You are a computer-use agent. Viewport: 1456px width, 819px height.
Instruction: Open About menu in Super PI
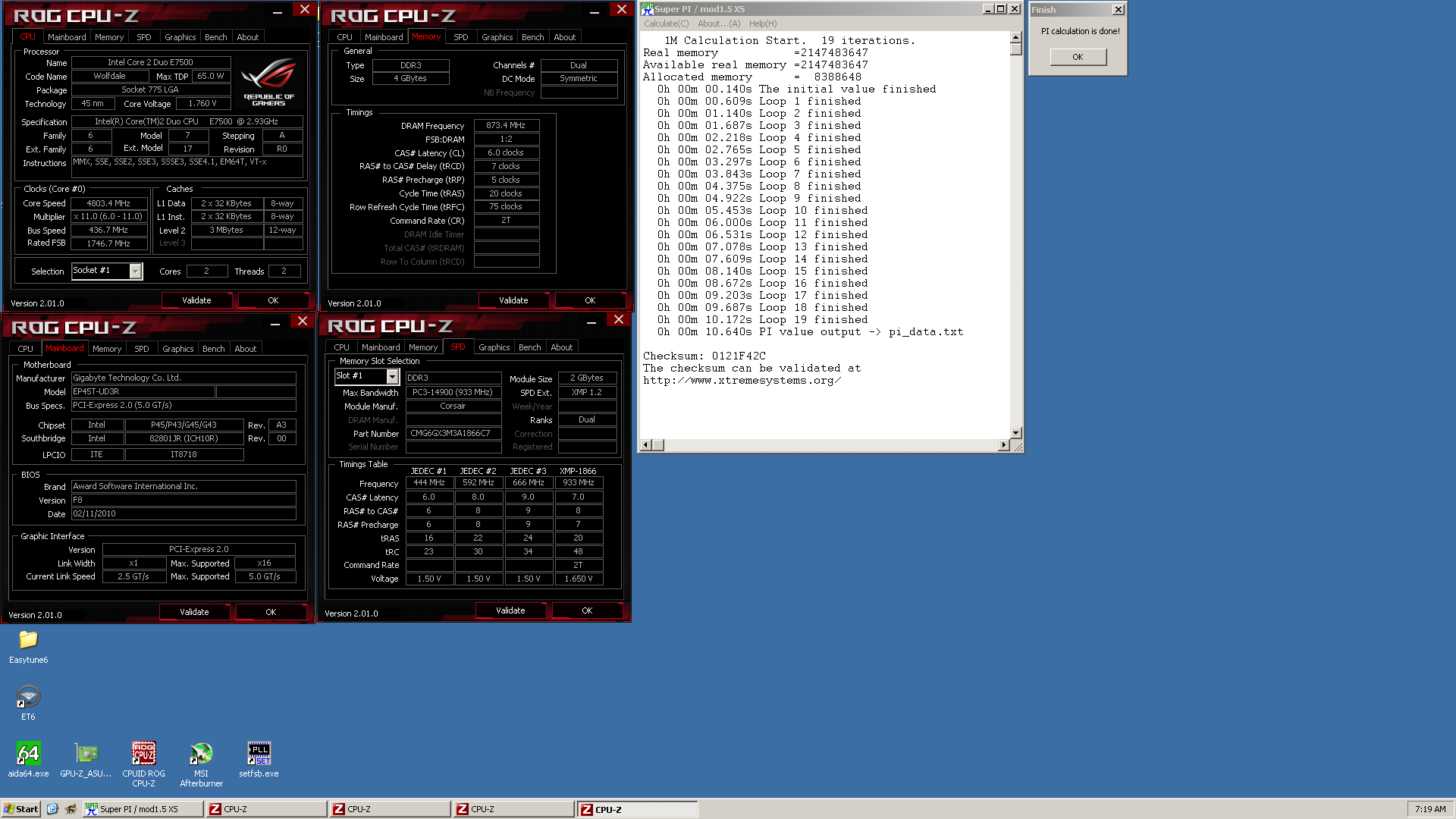point(719,24)
